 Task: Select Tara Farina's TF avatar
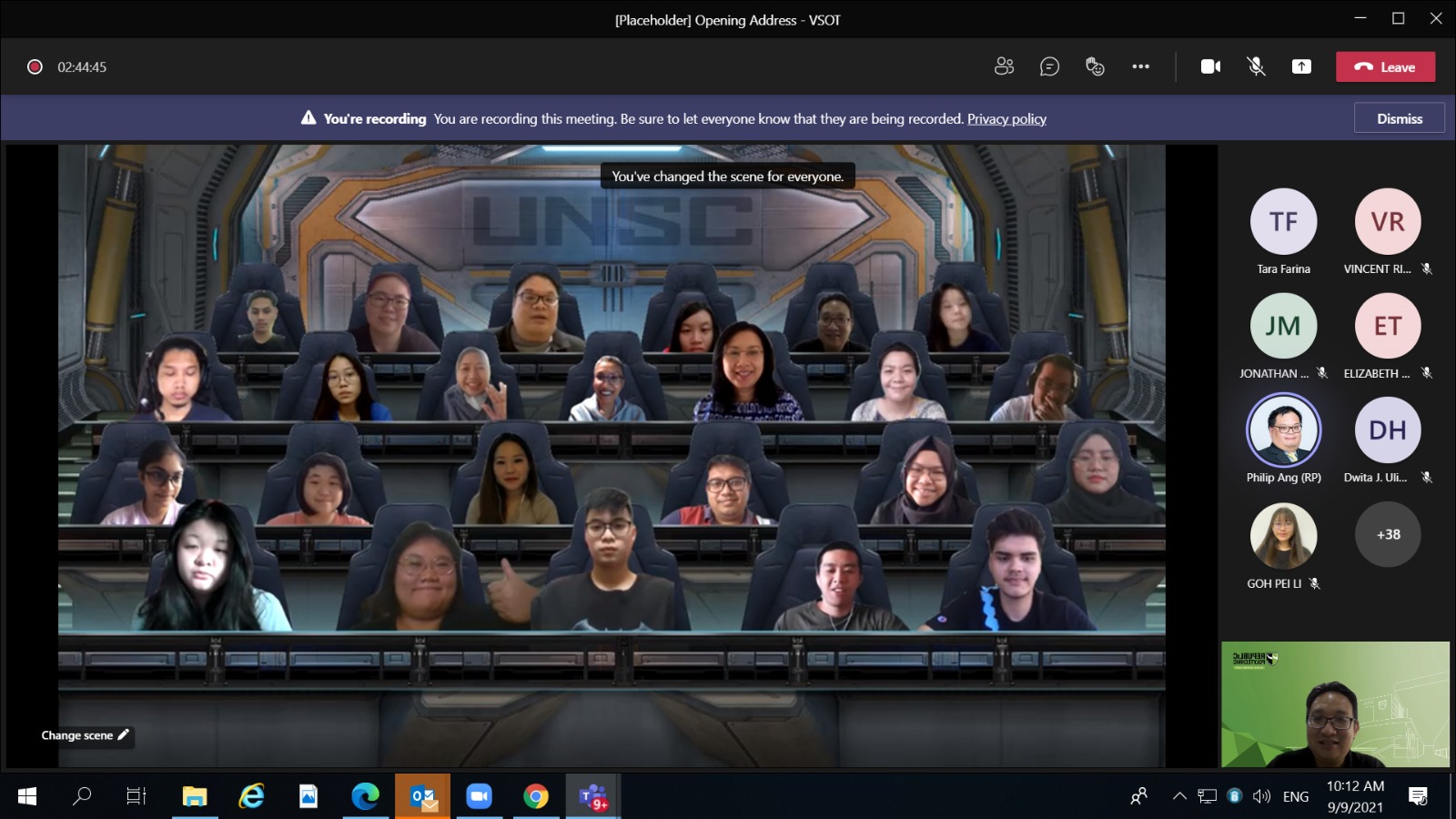[x=1283, y=221]
